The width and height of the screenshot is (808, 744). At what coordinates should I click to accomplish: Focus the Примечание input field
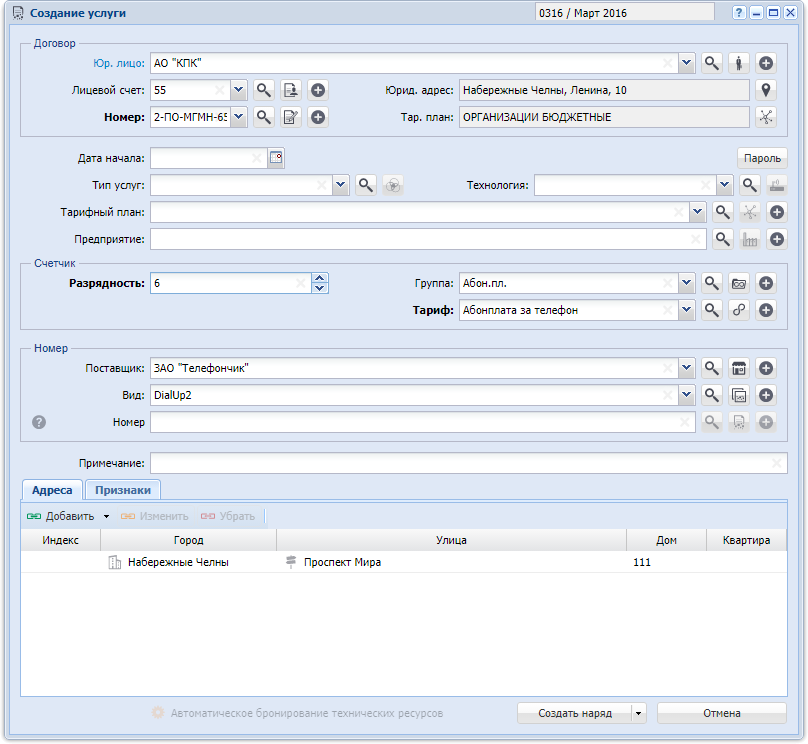469,463
